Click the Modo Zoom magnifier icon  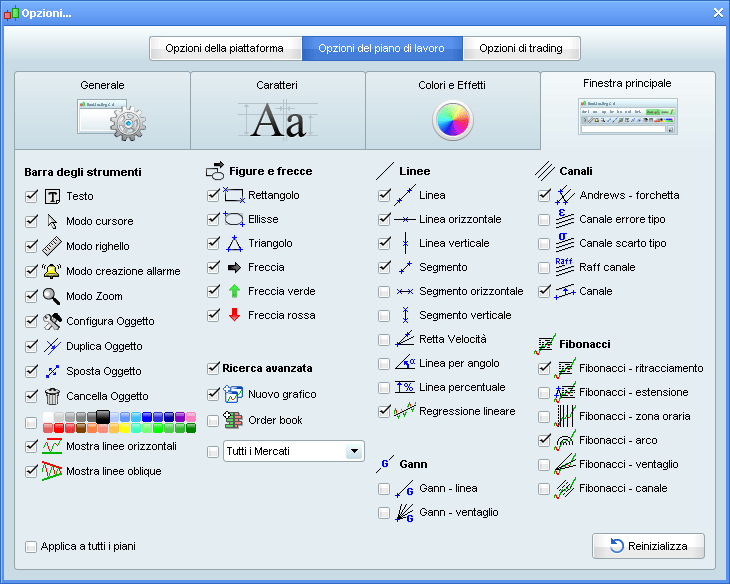(53, 296)
